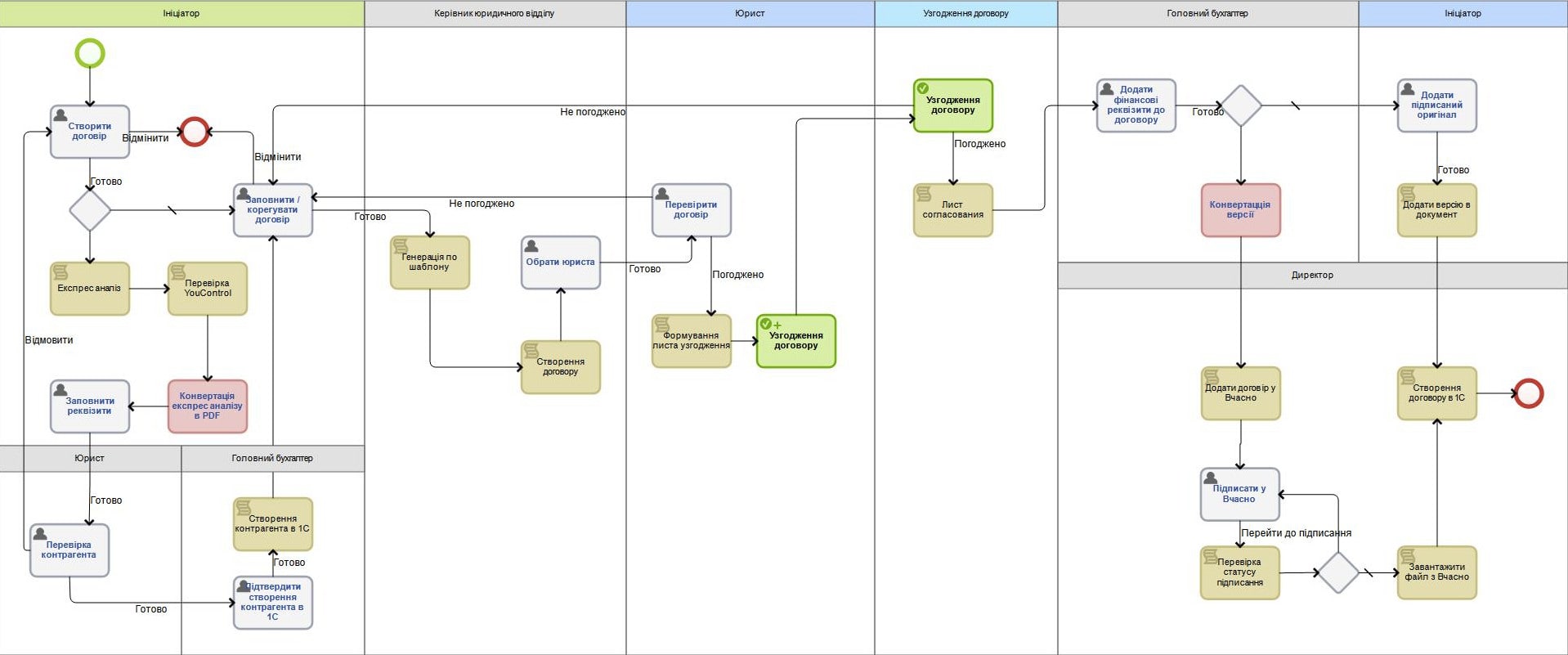Select the Підписати у Вчасно task
The image size is (1568, 655).
click(1239, 494)
